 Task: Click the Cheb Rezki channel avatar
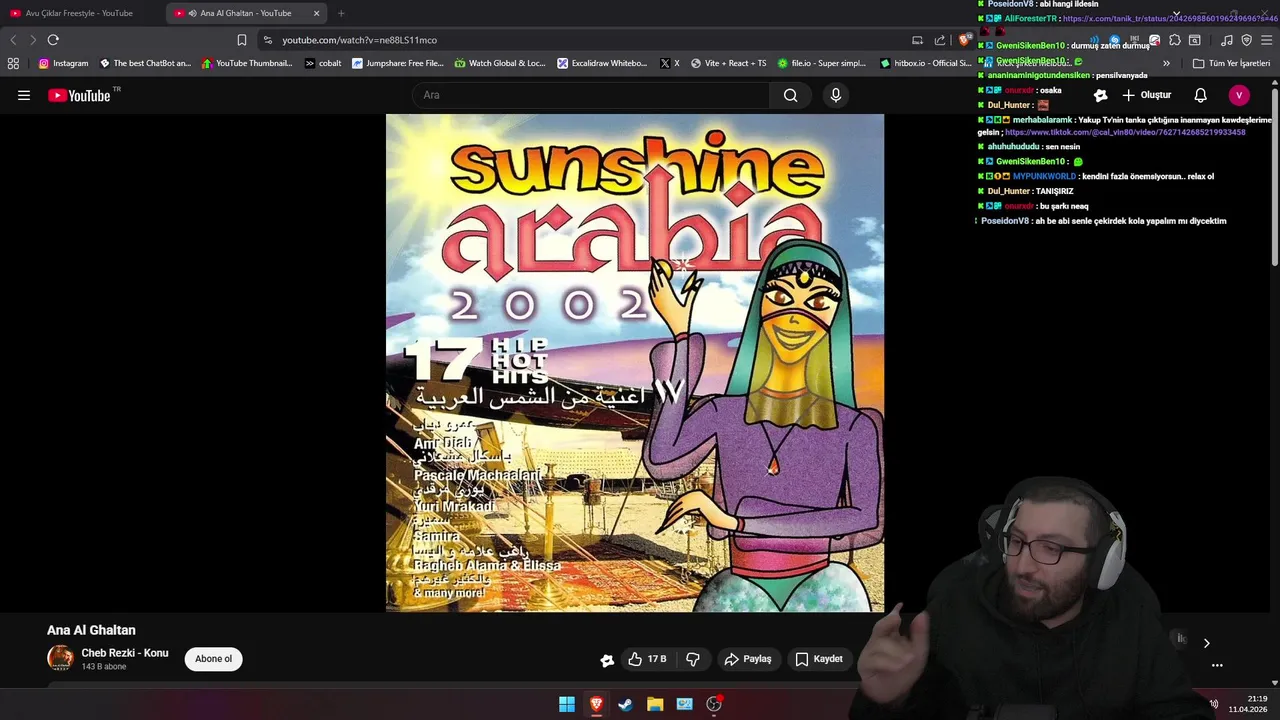coord(61,658)
